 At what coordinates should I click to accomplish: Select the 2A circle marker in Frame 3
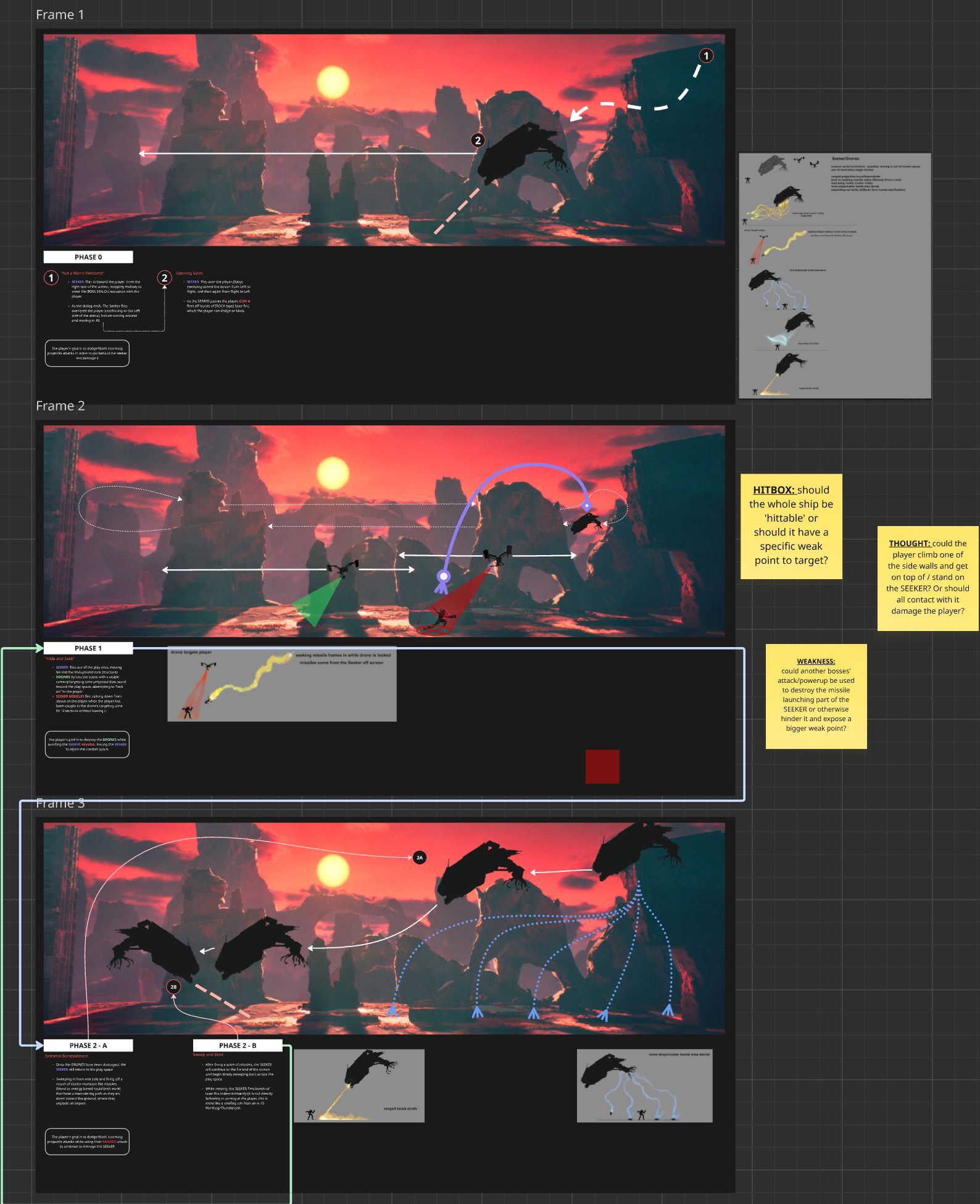click(420, 858)
